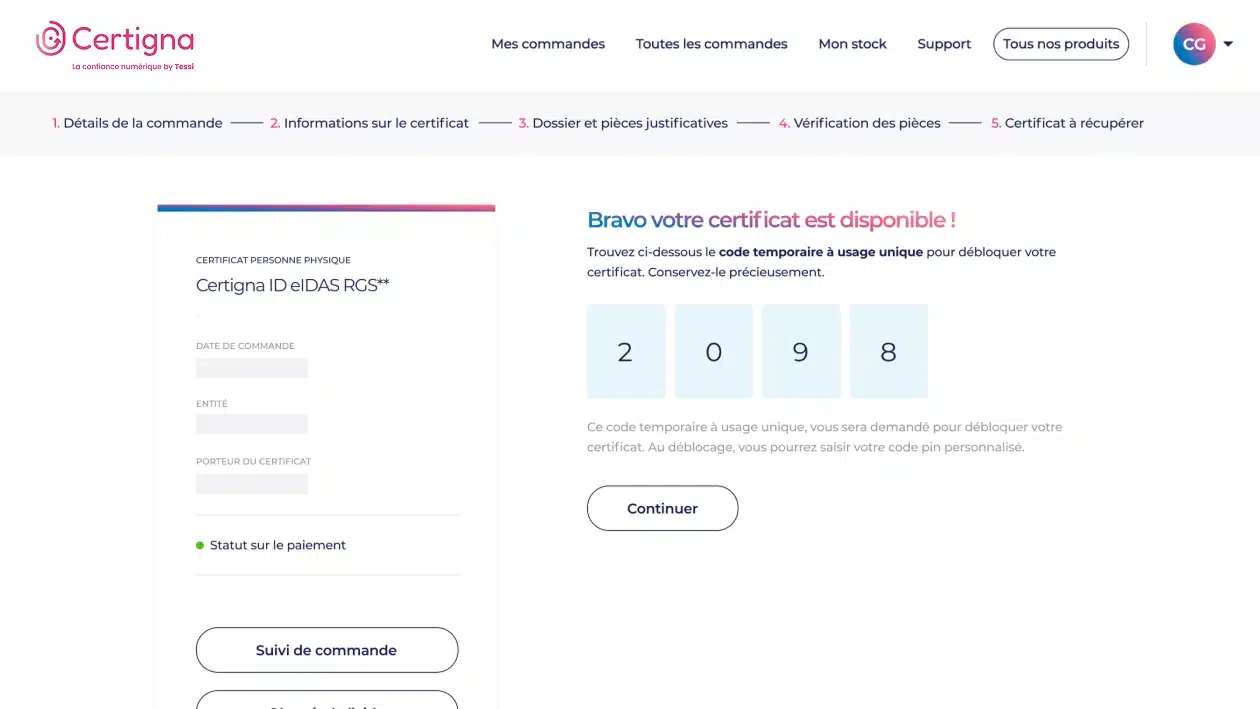
Task: Select step 3 Dossier et pièces justificatives
Action: click(x=623, y=123)
